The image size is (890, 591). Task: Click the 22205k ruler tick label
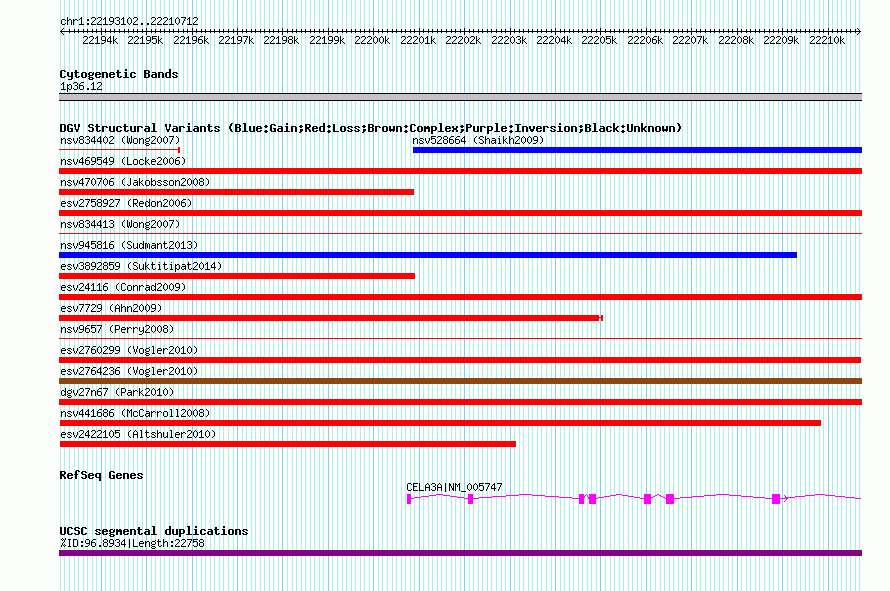[x=599, y=40]
